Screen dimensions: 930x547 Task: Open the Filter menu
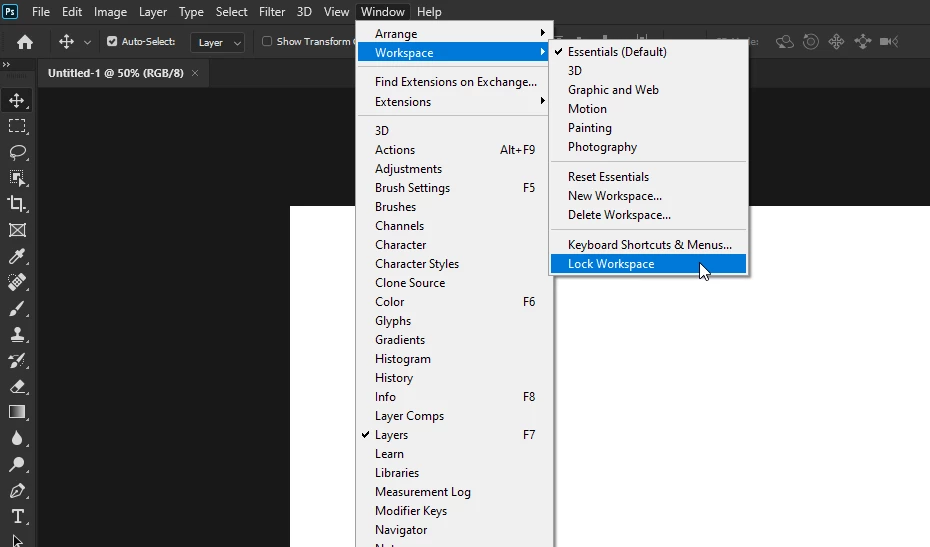272,12
